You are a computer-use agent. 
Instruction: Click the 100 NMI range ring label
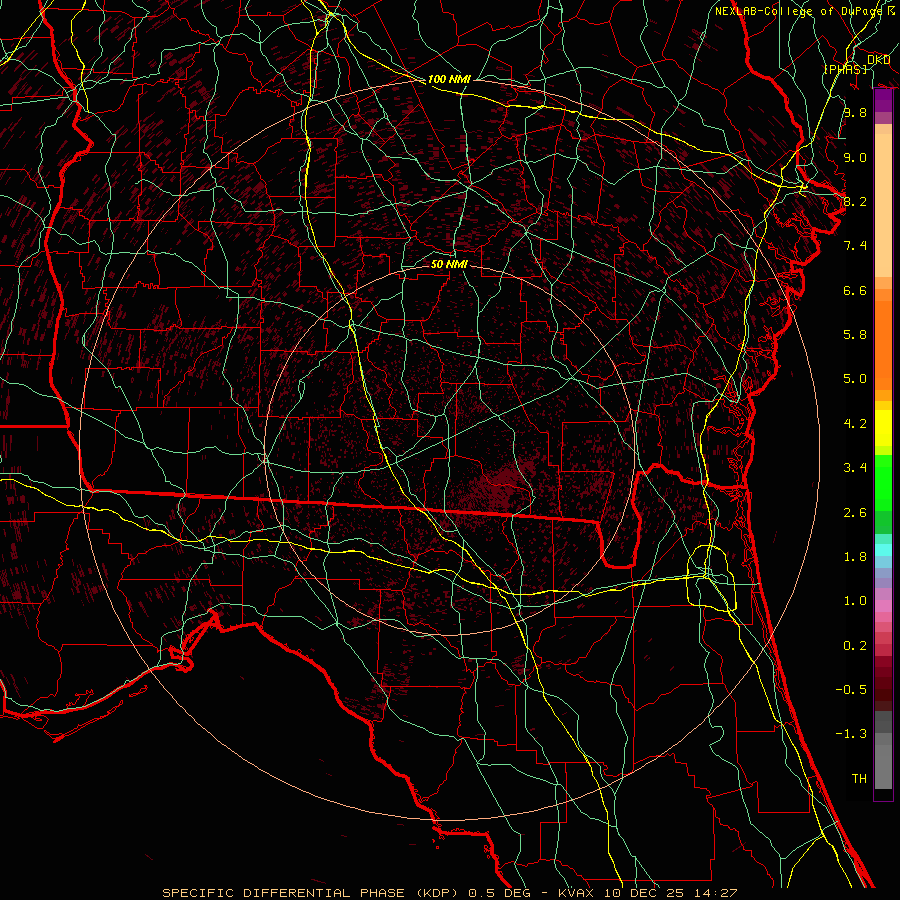(x=449, y=79)
